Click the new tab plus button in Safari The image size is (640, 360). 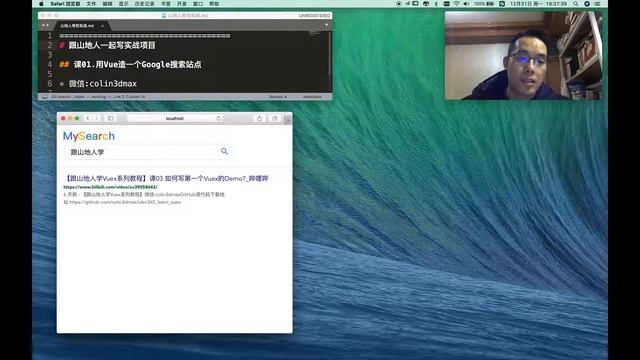click(x=288, y=120)
